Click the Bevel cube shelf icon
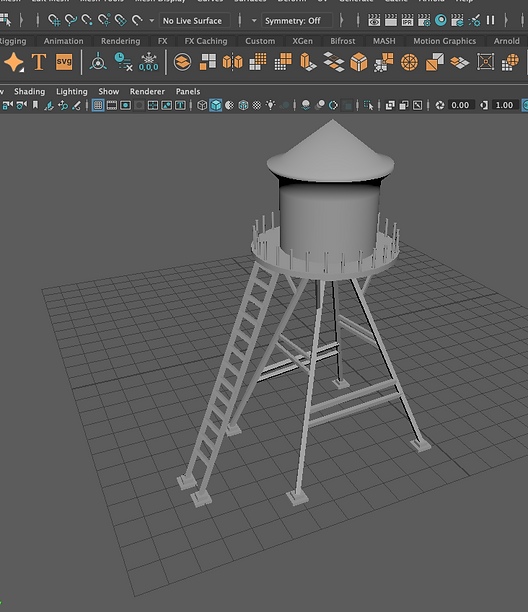Viewport: 528px width, 612px height. (x=359, y=62)
